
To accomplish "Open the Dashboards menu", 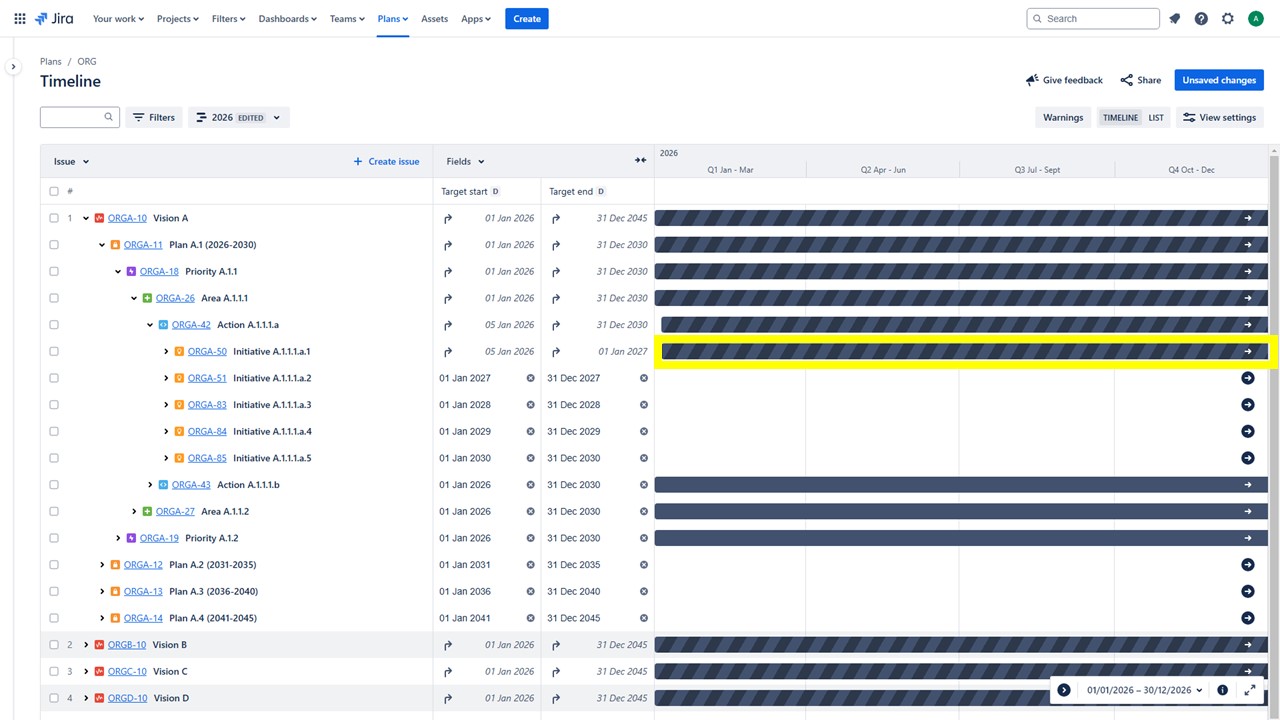I will 288,18.
